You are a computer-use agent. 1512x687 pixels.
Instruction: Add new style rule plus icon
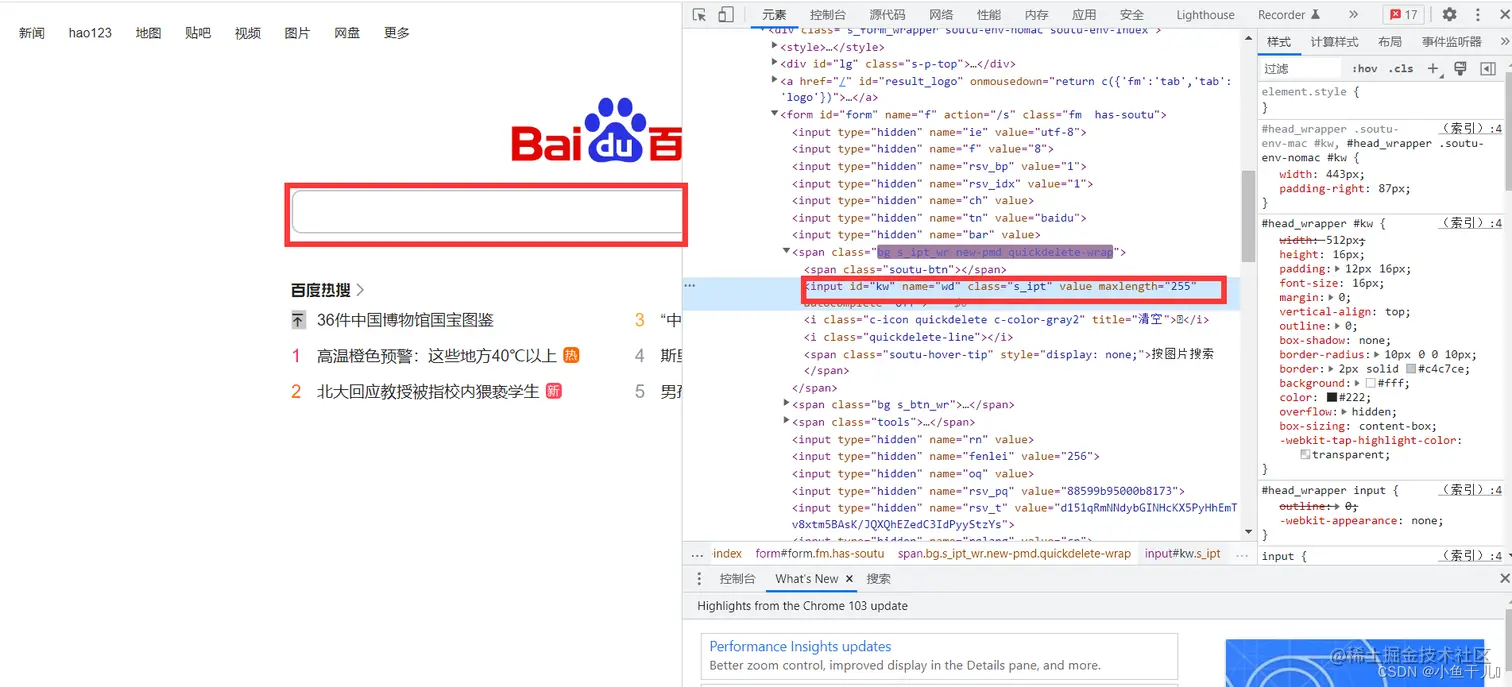[1433, 68]
